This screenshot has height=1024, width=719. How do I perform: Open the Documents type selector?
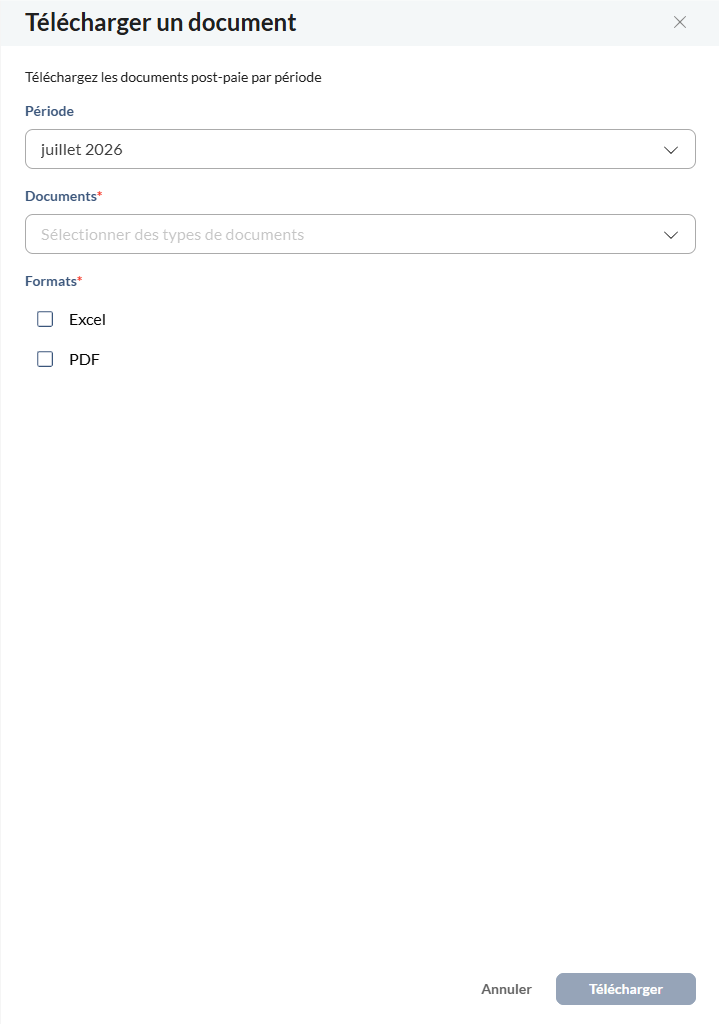[x=360, y=234]
